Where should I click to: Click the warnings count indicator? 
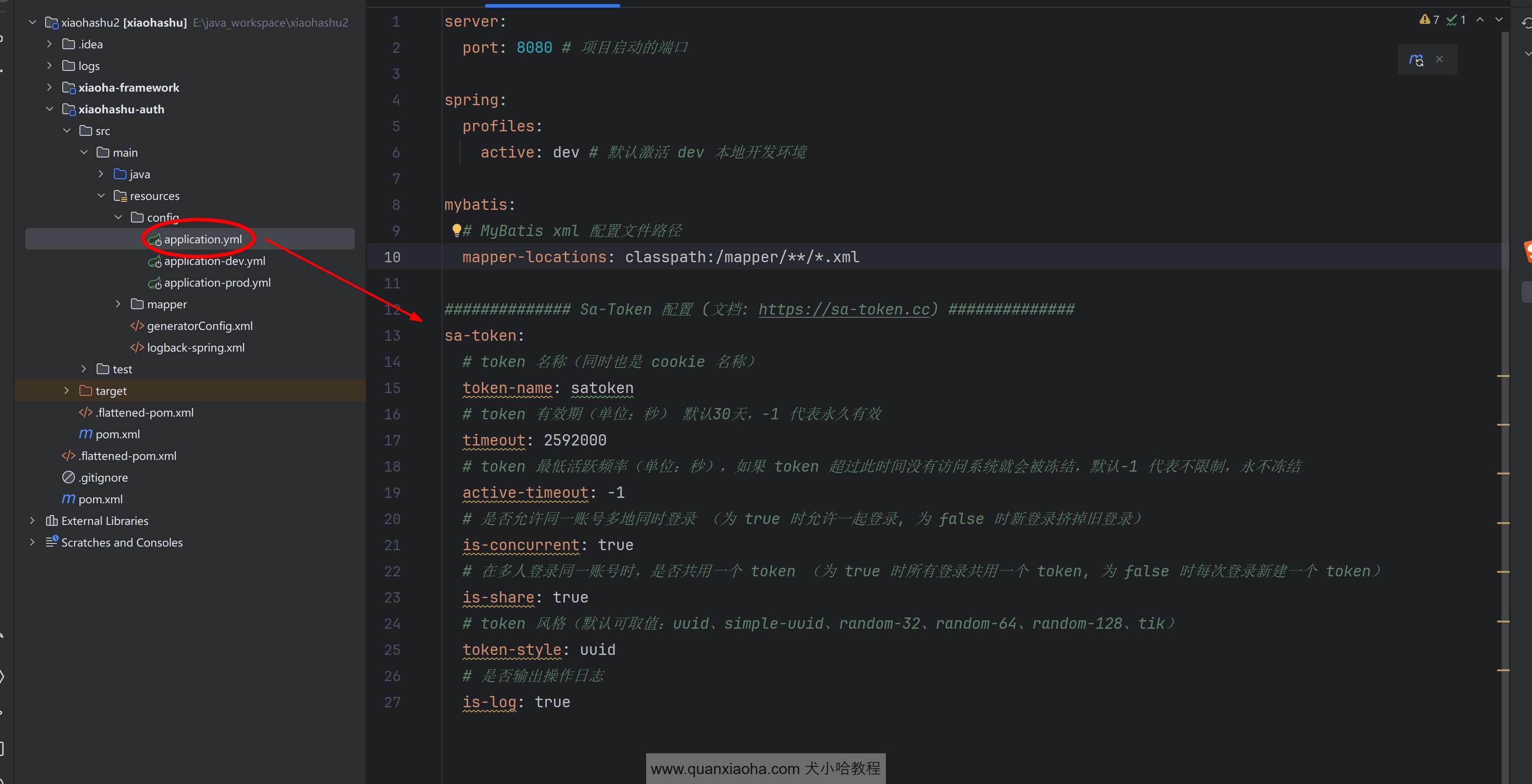(1429, 19)
